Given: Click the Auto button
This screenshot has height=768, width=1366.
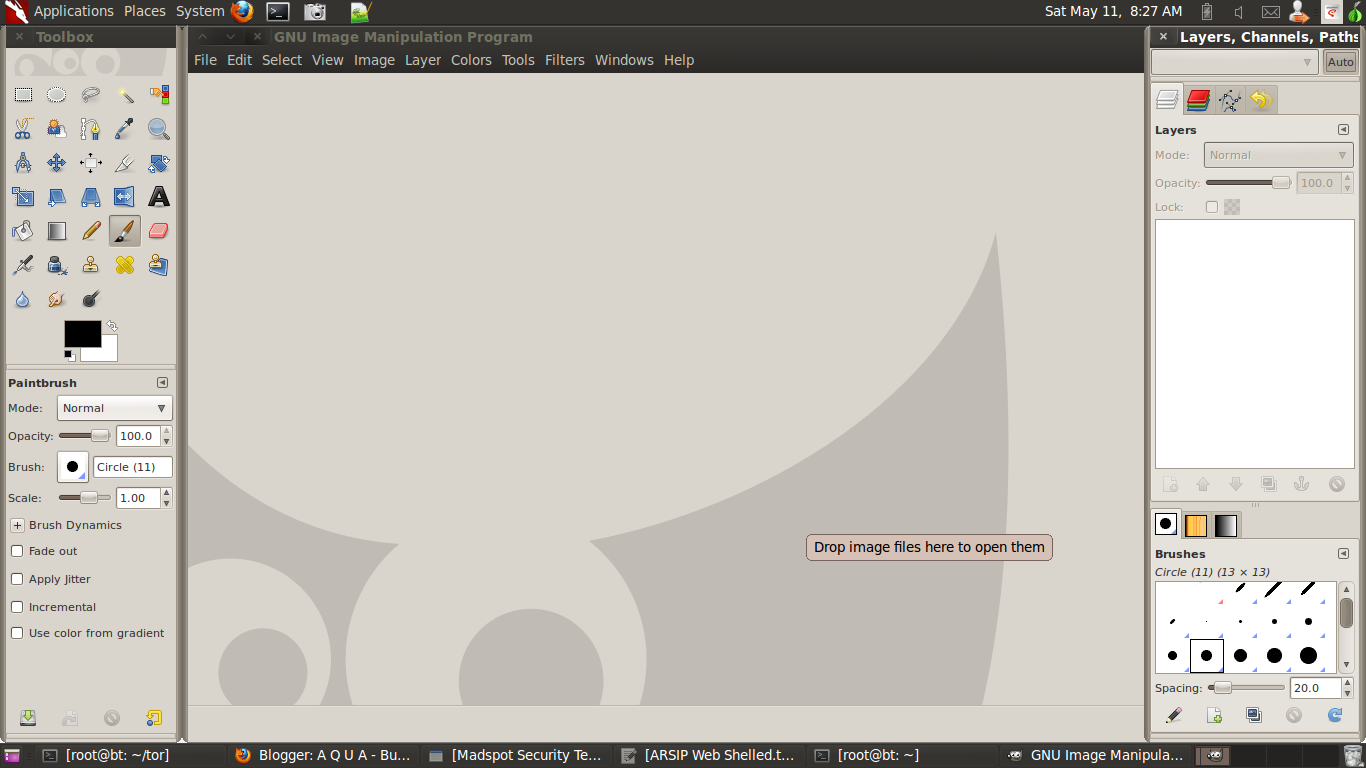Looking at the screenshot, I should 1340,62.
